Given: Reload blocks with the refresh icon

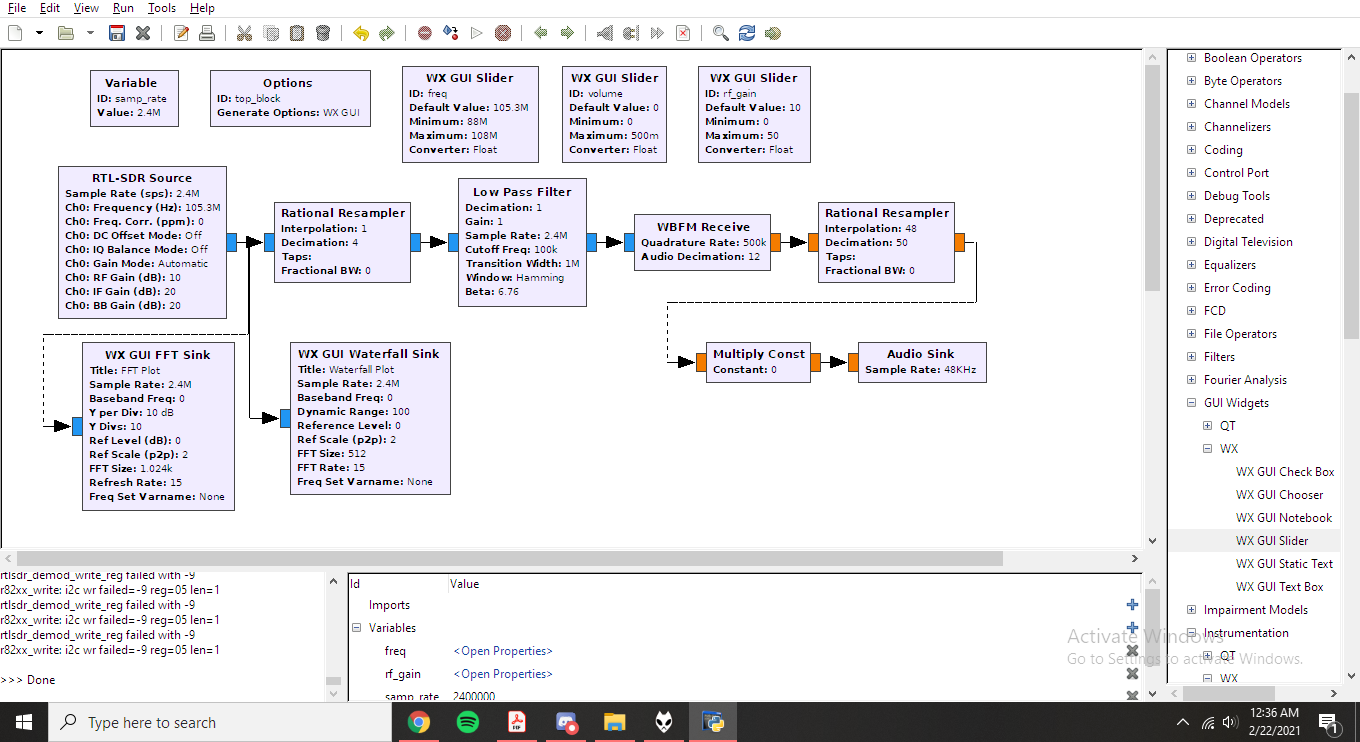Looking at the screenshot, I should pos(746,32).
